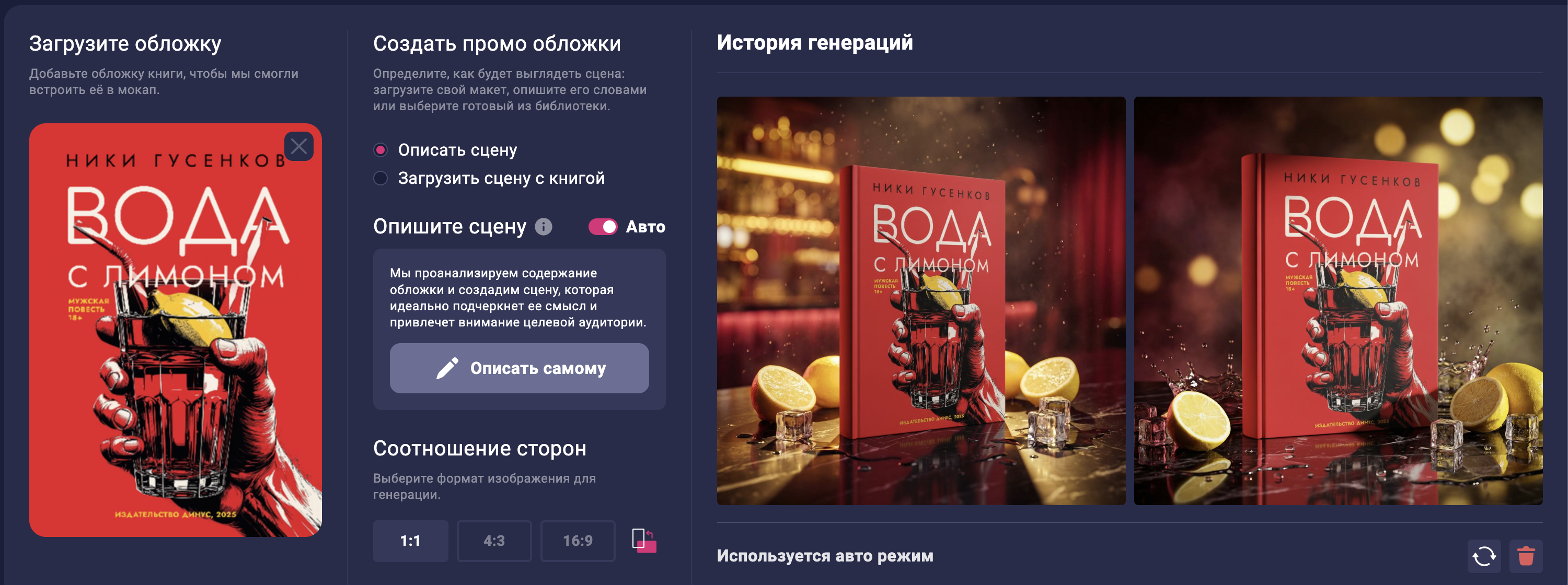
Task: Click the auto-analysis description text box
Action: [518, 298]
